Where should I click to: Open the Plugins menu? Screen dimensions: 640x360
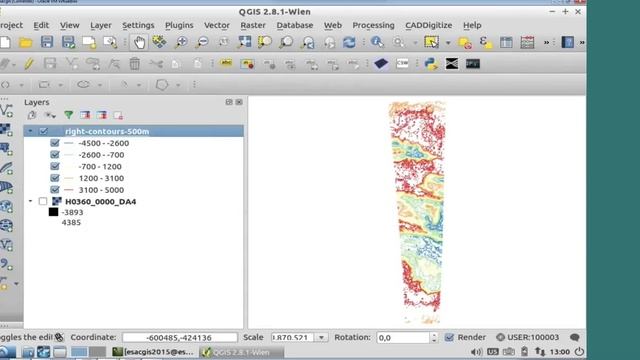[x=179, y=25]
